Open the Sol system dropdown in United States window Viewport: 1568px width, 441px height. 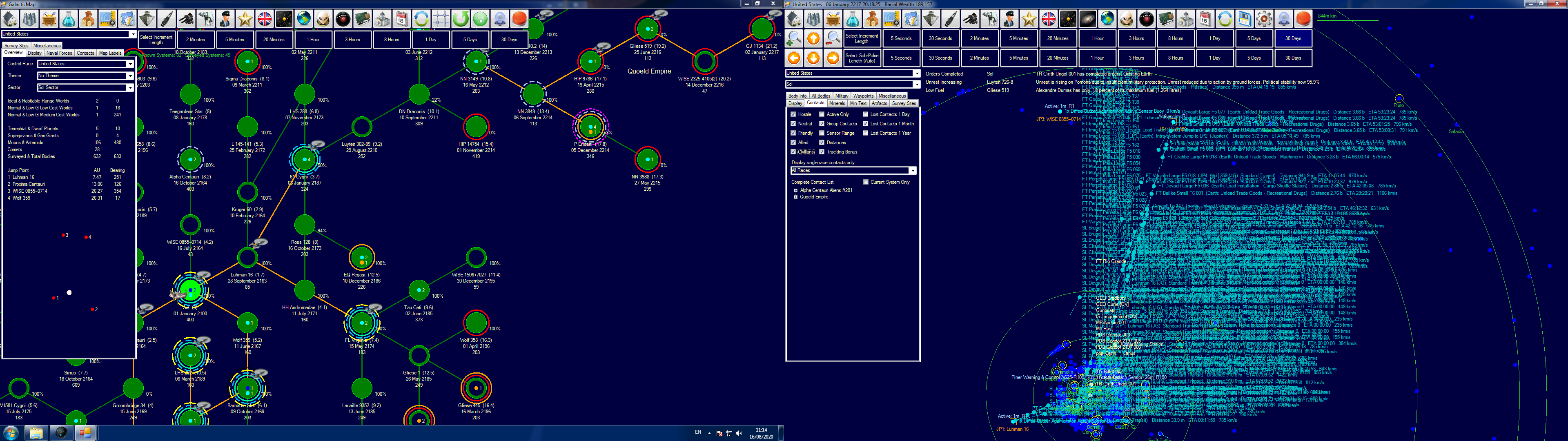pos(853,84)
